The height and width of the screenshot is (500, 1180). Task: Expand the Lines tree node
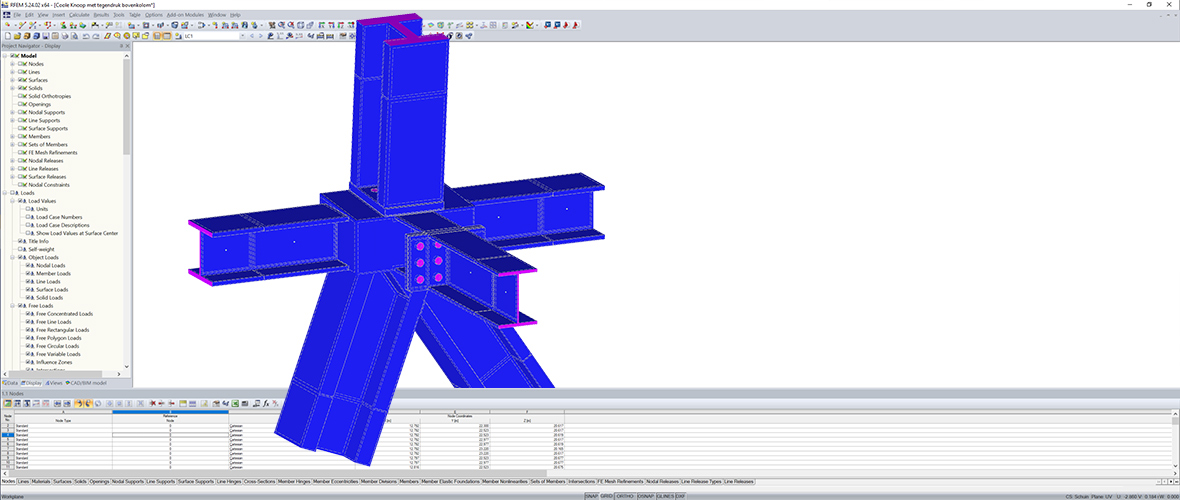coord(12,72)
